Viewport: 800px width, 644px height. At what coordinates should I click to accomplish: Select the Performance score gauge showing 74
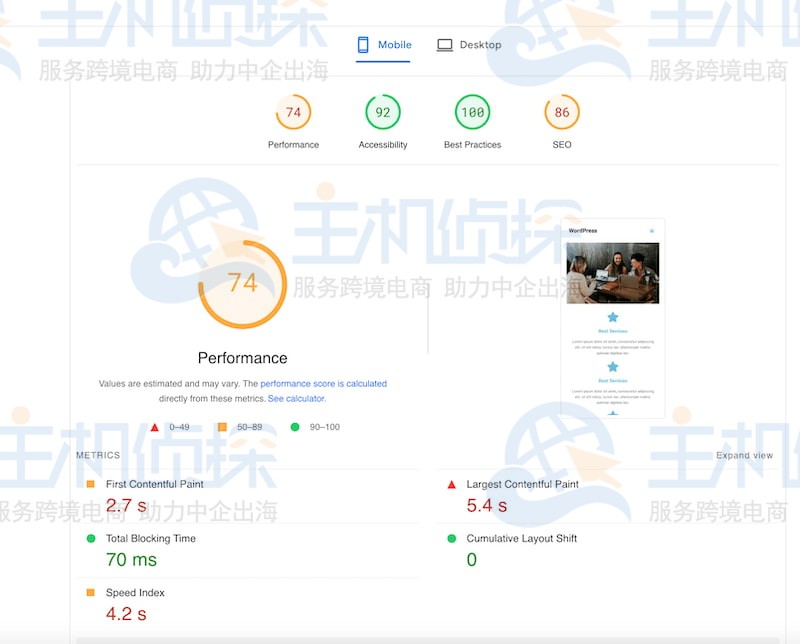coord(292,112)
